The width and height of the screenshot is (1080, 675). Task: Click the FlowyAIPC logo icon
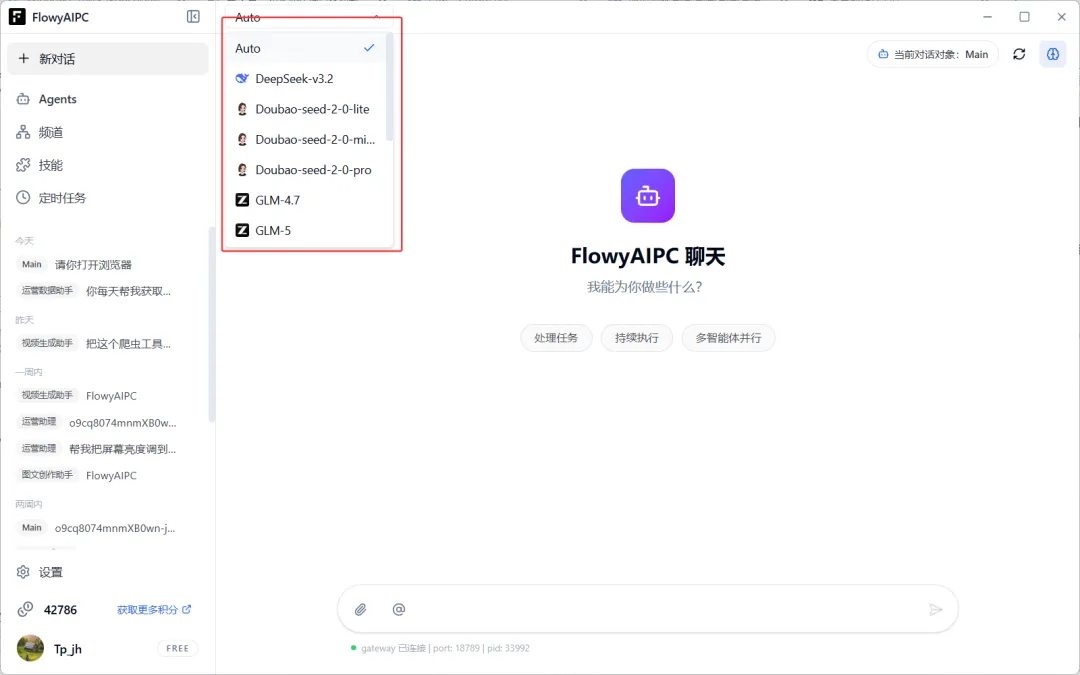pos(17,17)
